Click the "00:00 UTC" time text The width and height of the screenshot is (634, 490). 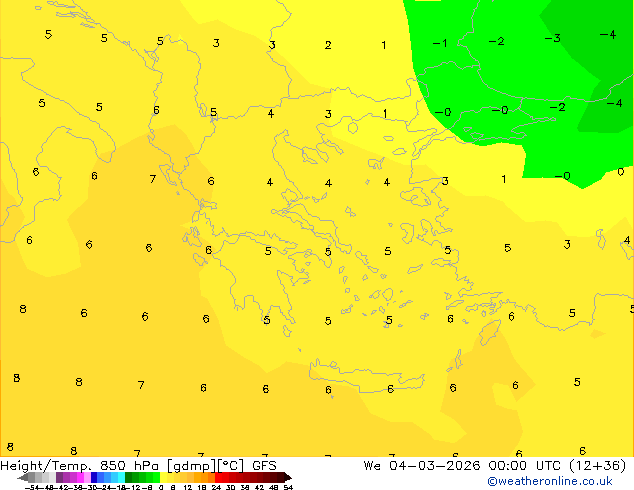point(526,466)
